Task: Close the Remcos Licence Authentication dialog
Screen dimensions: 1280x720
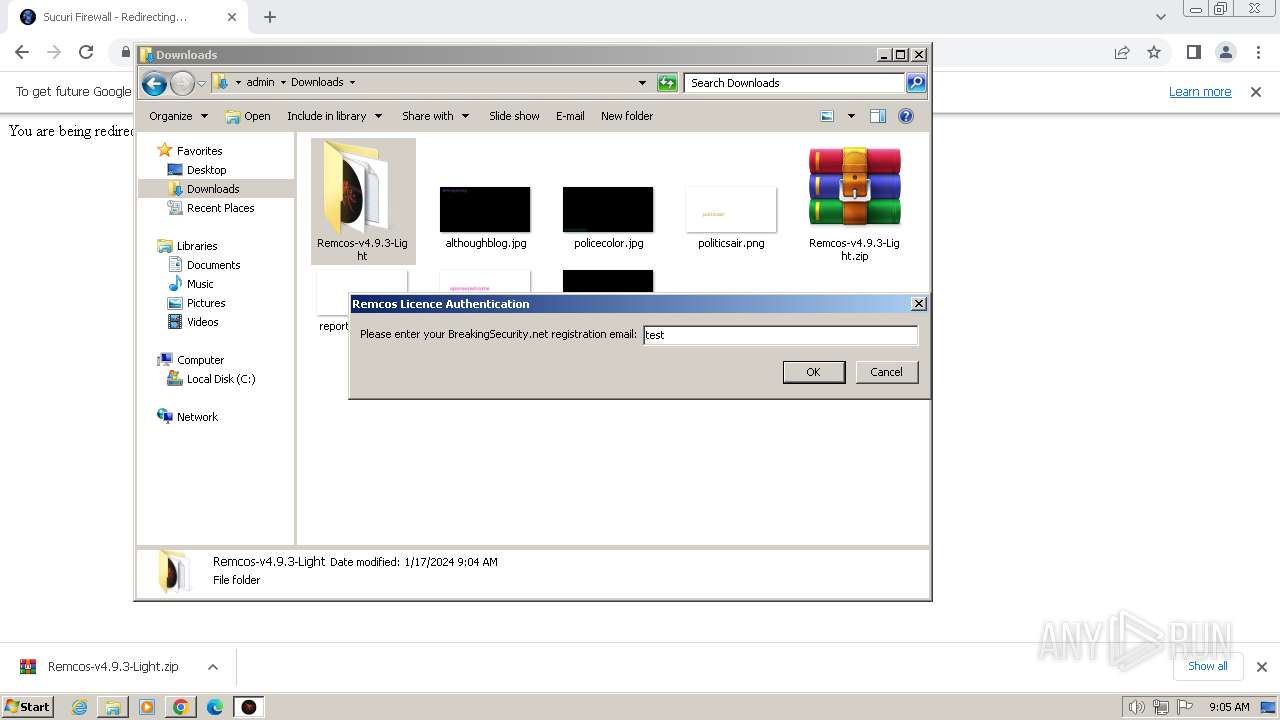Action: [919, 304]
